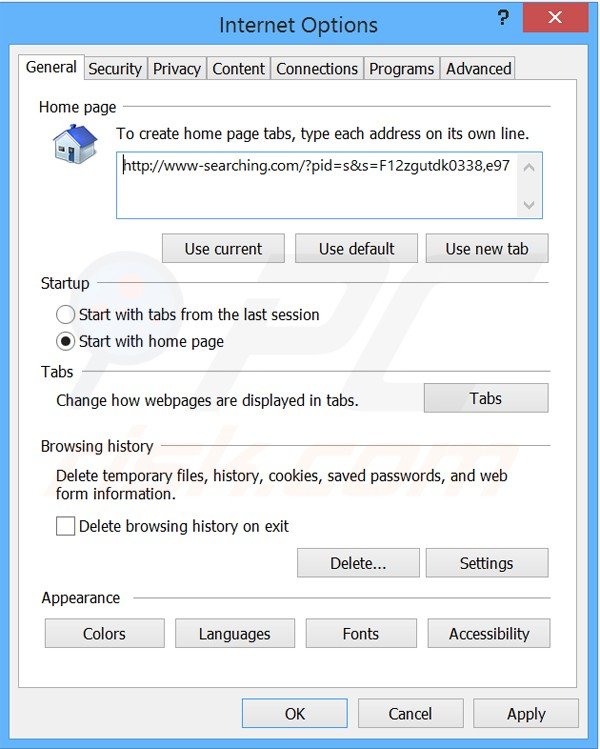
Task: Click the Apply button
Action: tap(526, 714)
